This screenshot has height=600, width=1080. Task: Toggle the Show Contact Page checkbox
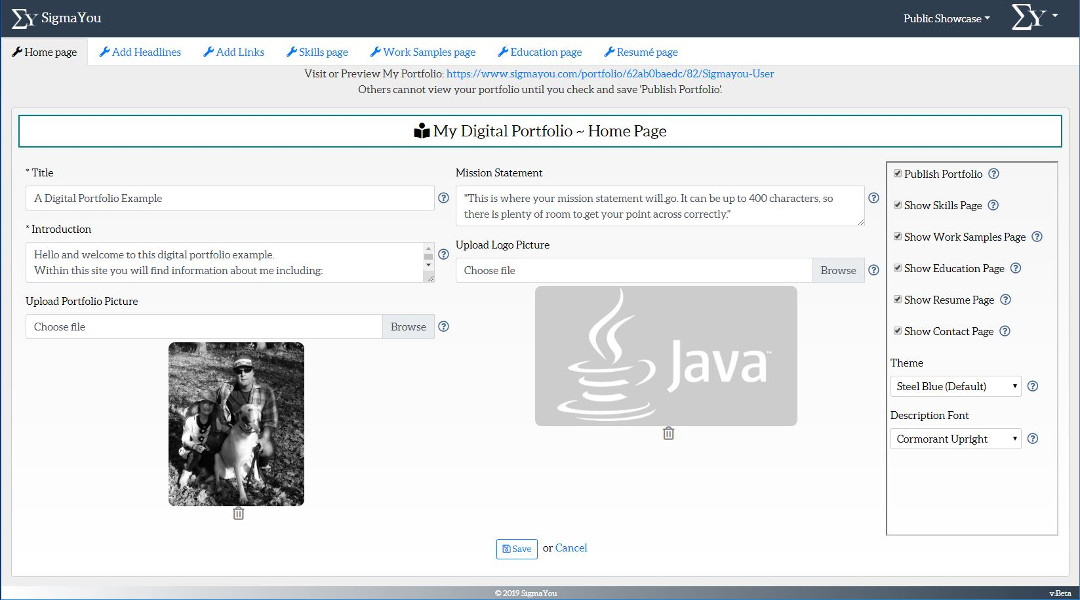tap(897, 331)
